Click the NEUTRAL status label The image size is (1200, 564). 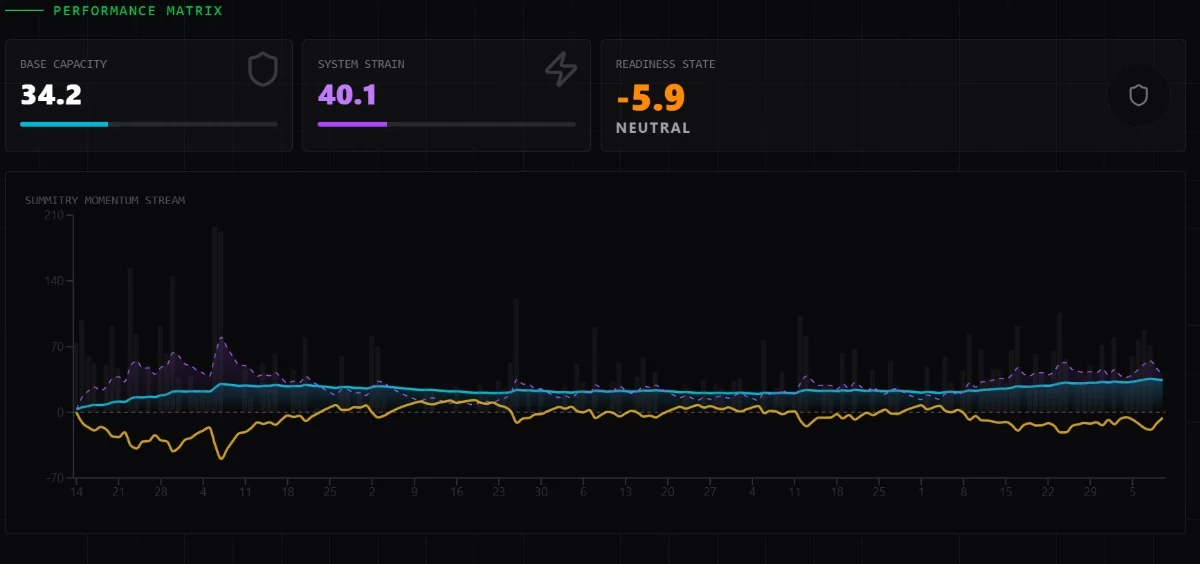(x=653, y=128)
